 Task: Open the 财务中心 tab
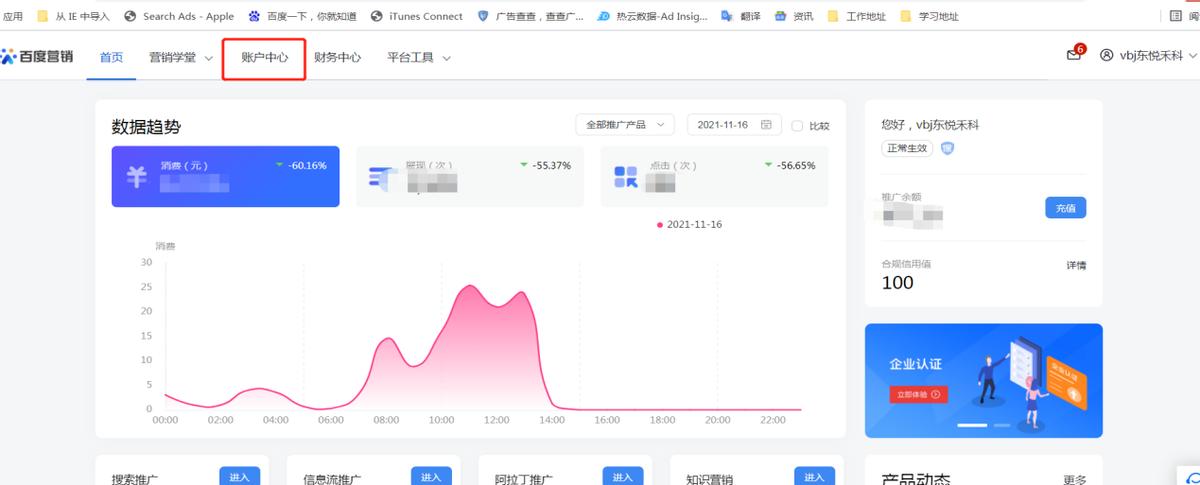[x=338, y=57]
